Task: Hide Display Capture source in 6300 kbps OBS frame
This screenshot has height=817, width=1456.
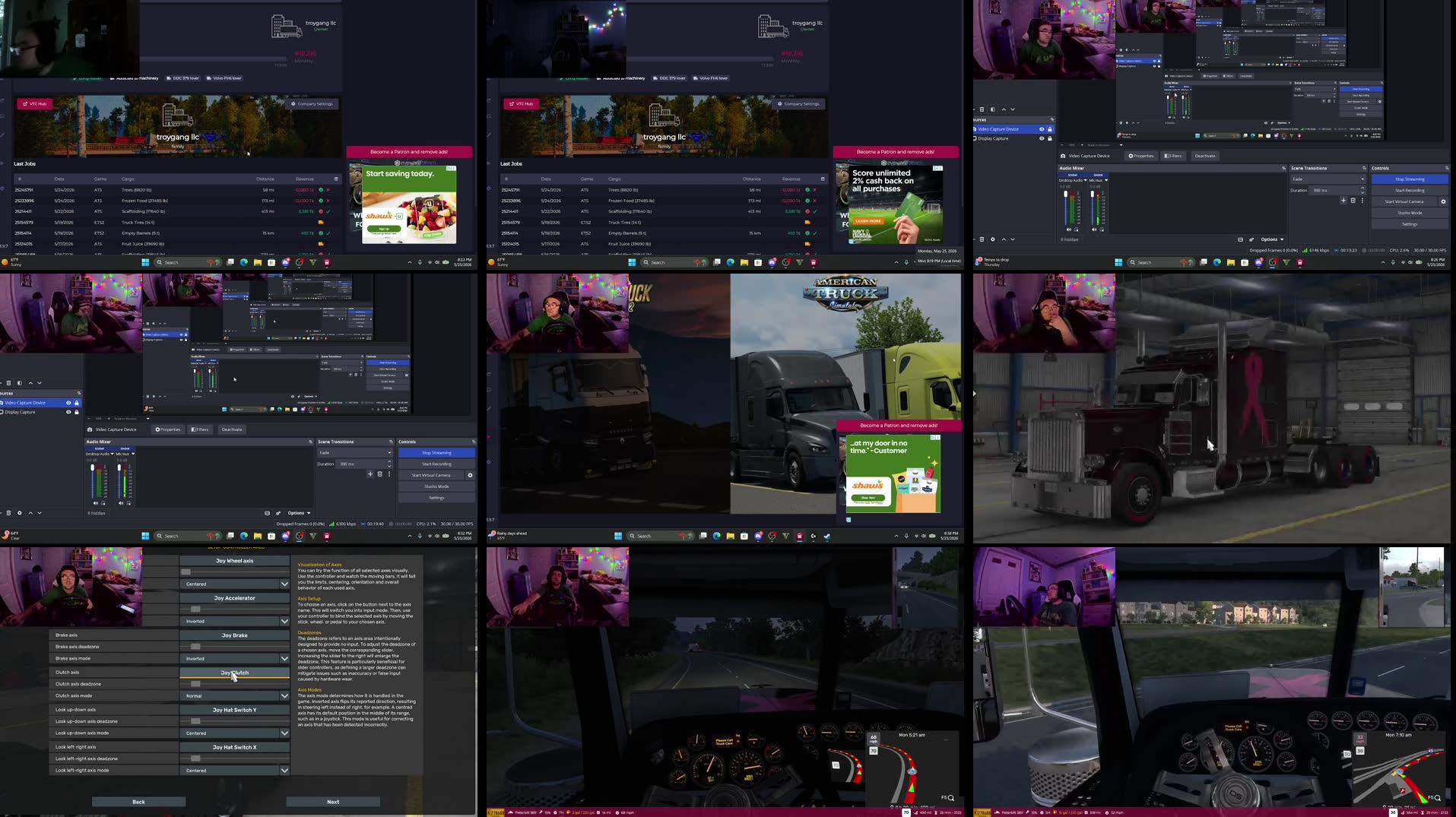Action: 68,412
